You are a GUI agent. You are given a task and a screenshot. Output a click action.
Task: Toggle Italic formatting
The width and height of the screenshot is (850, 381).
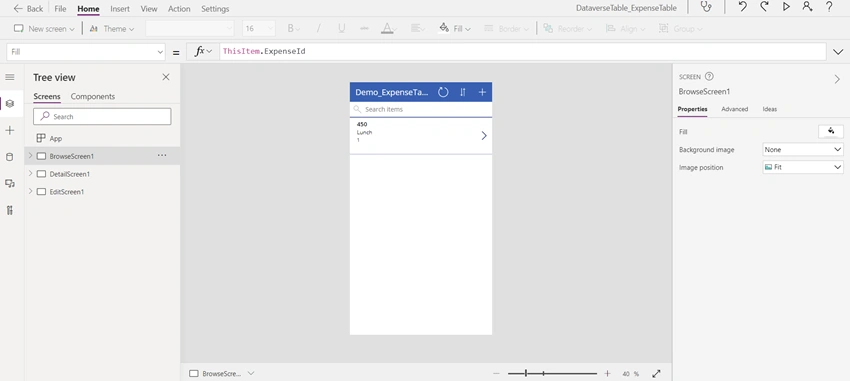(x=318, y=29)
